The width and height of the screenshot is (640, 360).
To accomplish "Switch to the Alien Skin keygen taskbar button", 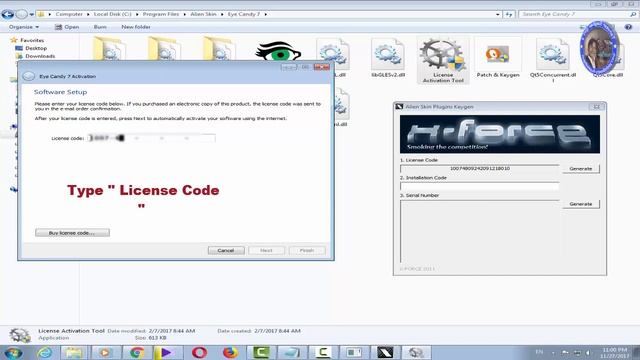I will coord(385,352).
